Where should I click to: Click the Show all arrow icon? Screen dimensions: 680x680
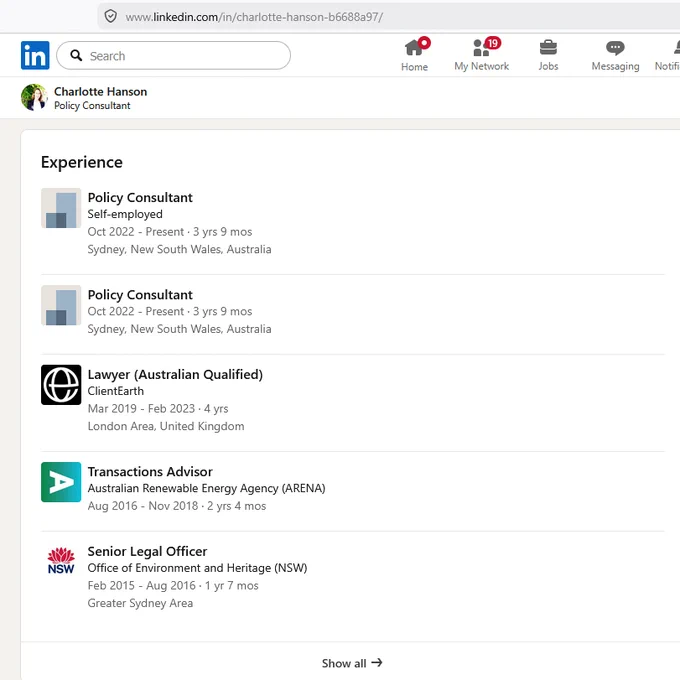coord(377,663)
